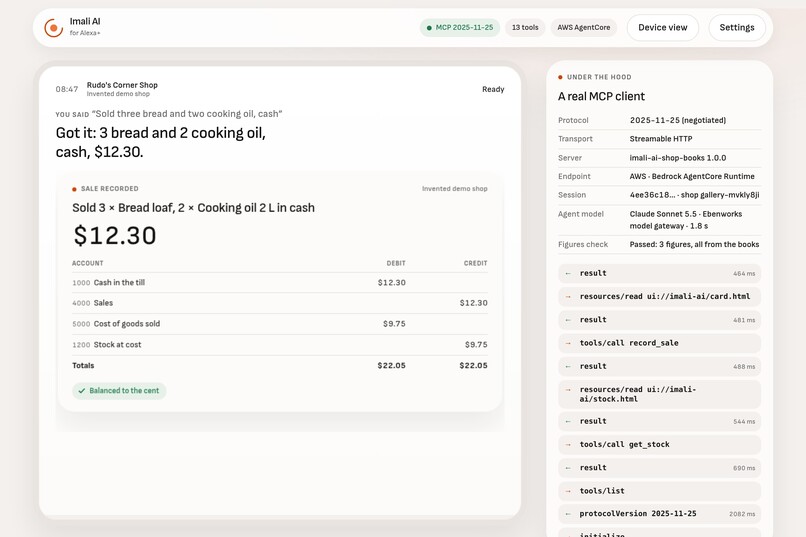Image resolution: width=806 pixels, height=537 pixels.
Task: Select the result entry showing 464 ms
Action: [x=660, y=273]
